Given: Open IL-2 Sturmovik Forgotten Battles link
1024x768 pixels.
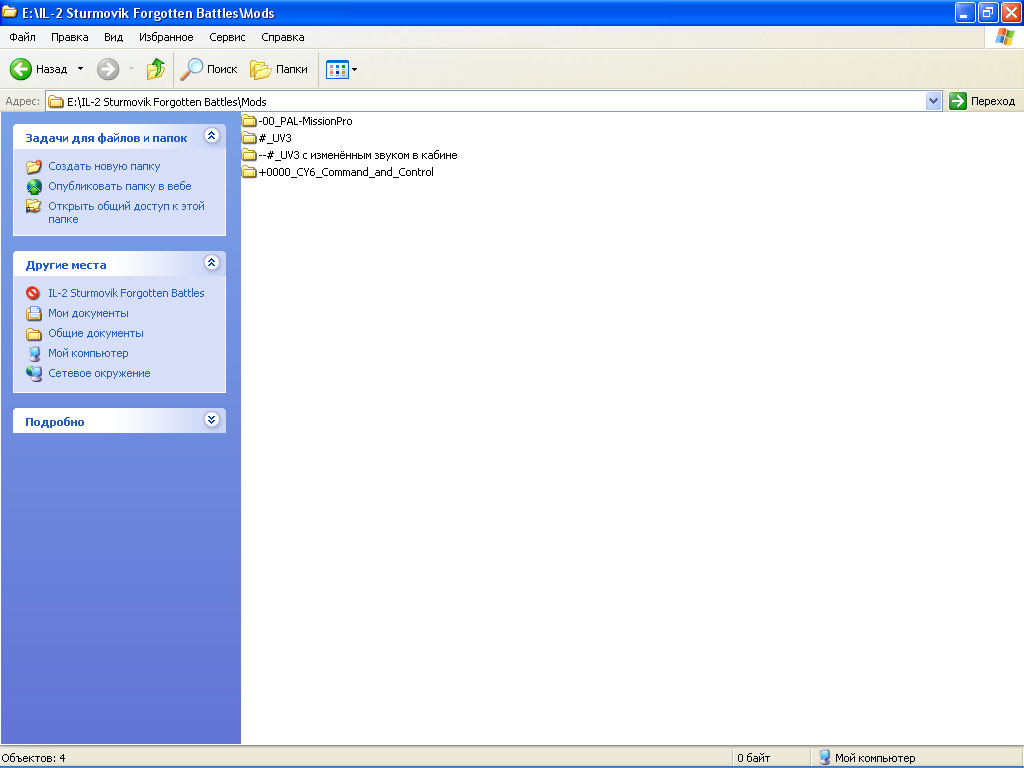Looking at the screenshot, I should click(126, 293).
